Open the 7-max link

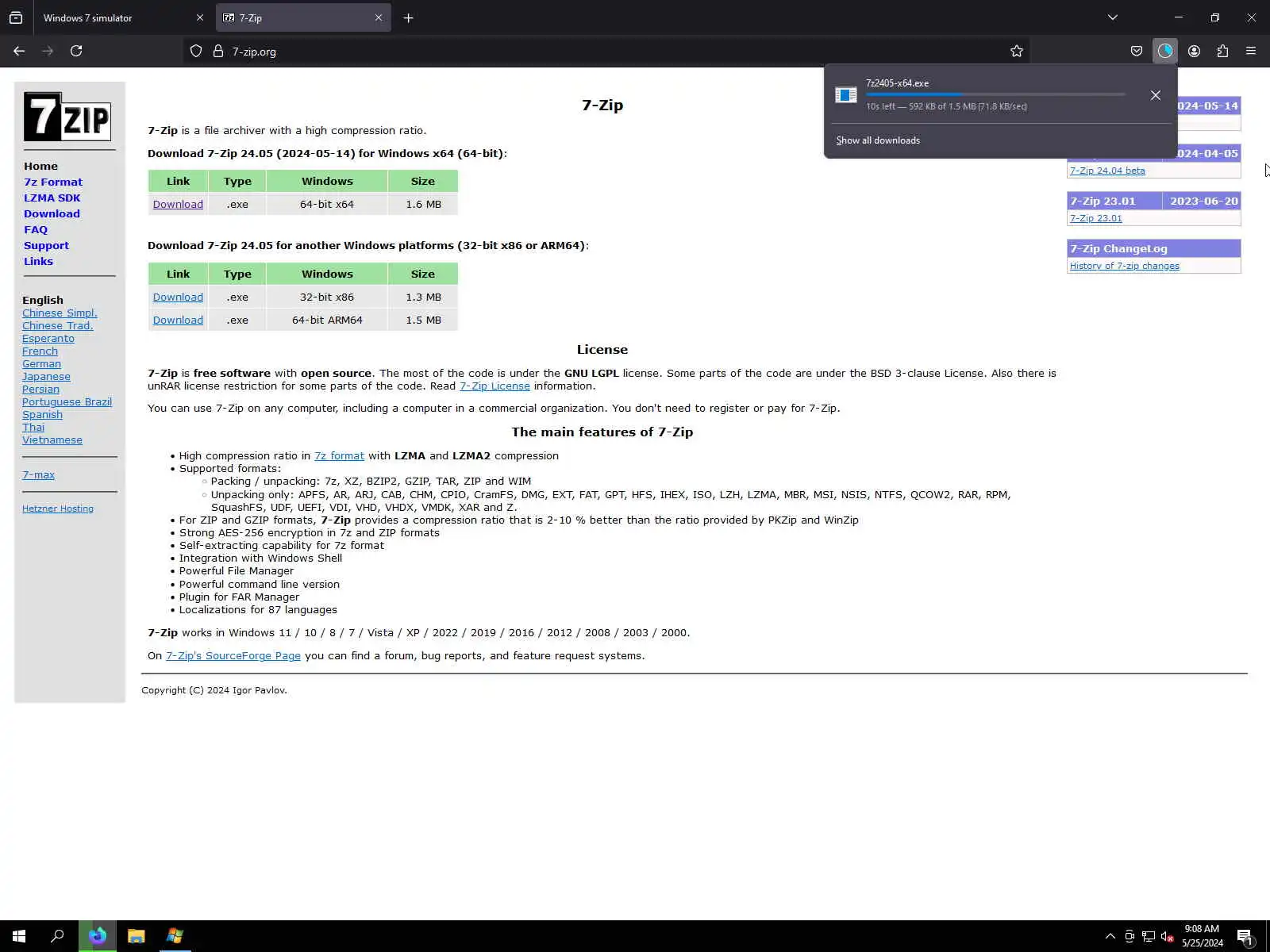coord(38,474)
